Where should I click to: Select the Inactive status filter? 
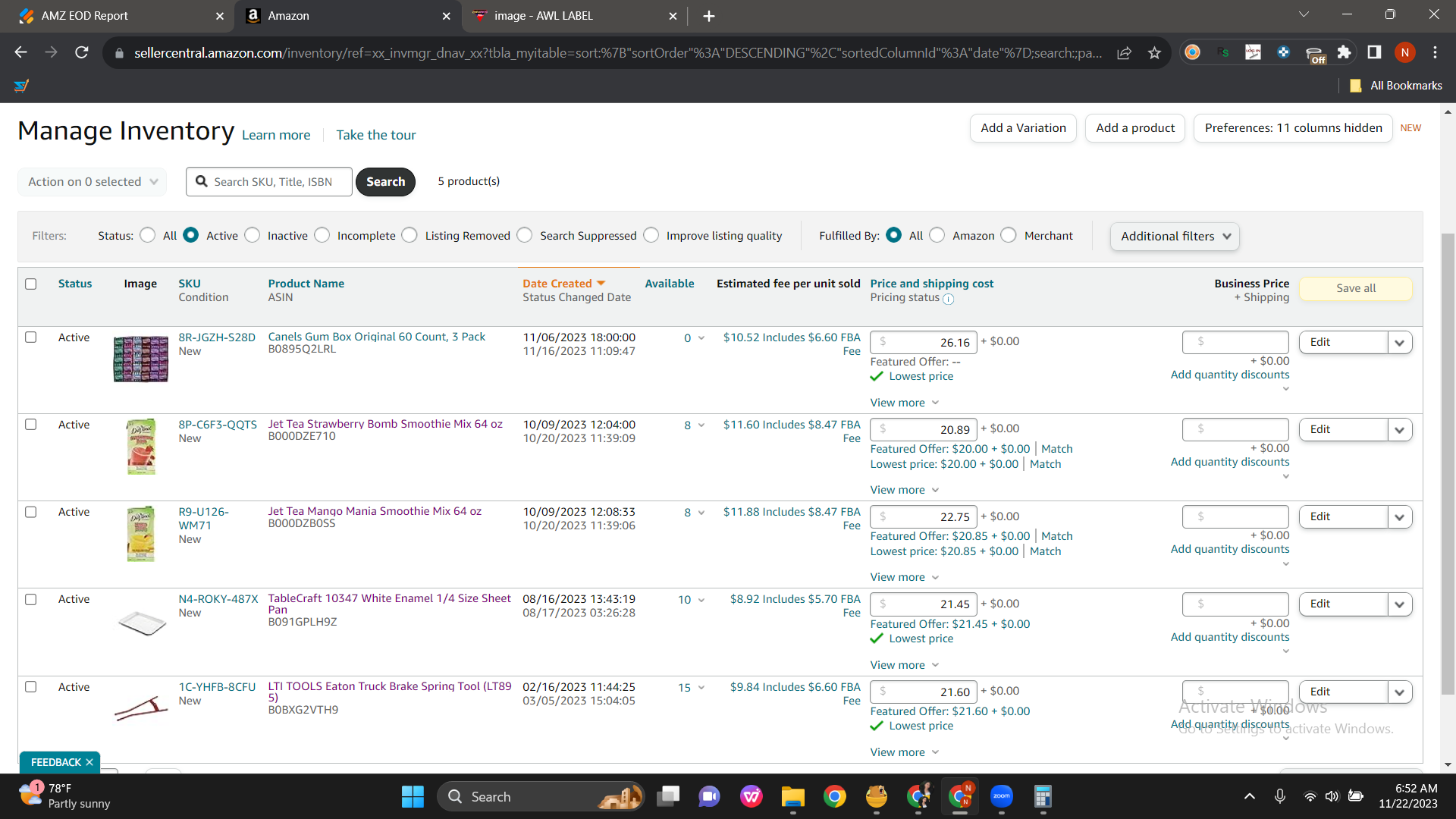pos(253,236)
